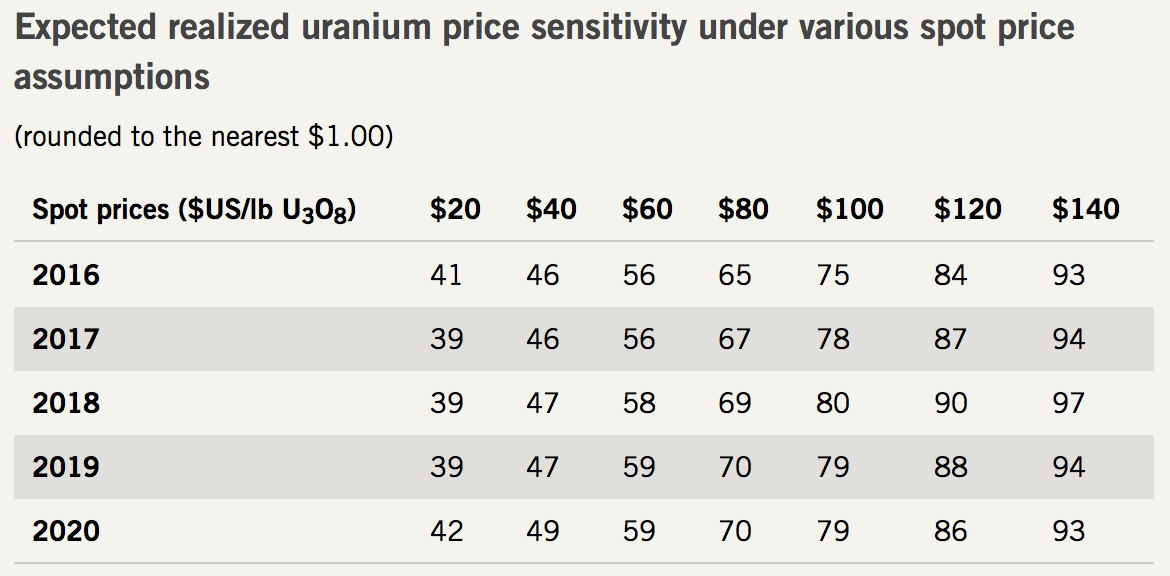
Task: Click value 49 in the 2020 row
Action: click(x=542, y=531)
